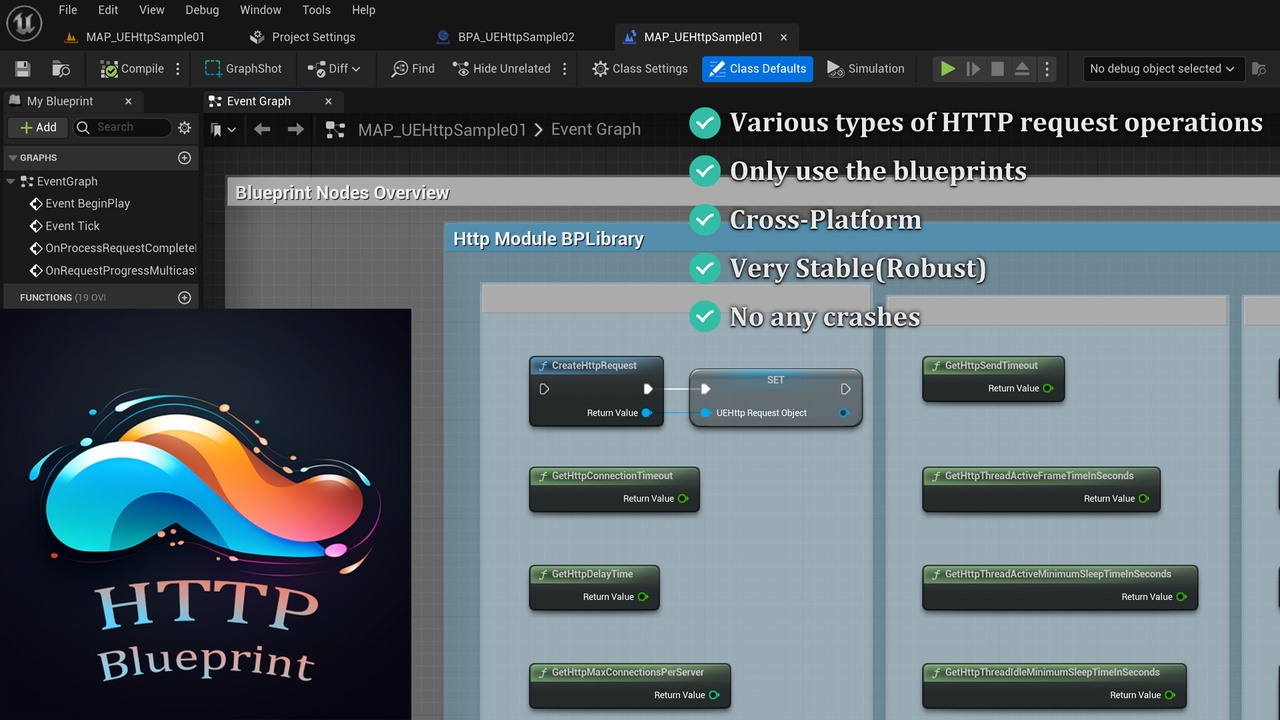
Task: Select Event BeginPlay in the tree
Action: click(88, 203)
